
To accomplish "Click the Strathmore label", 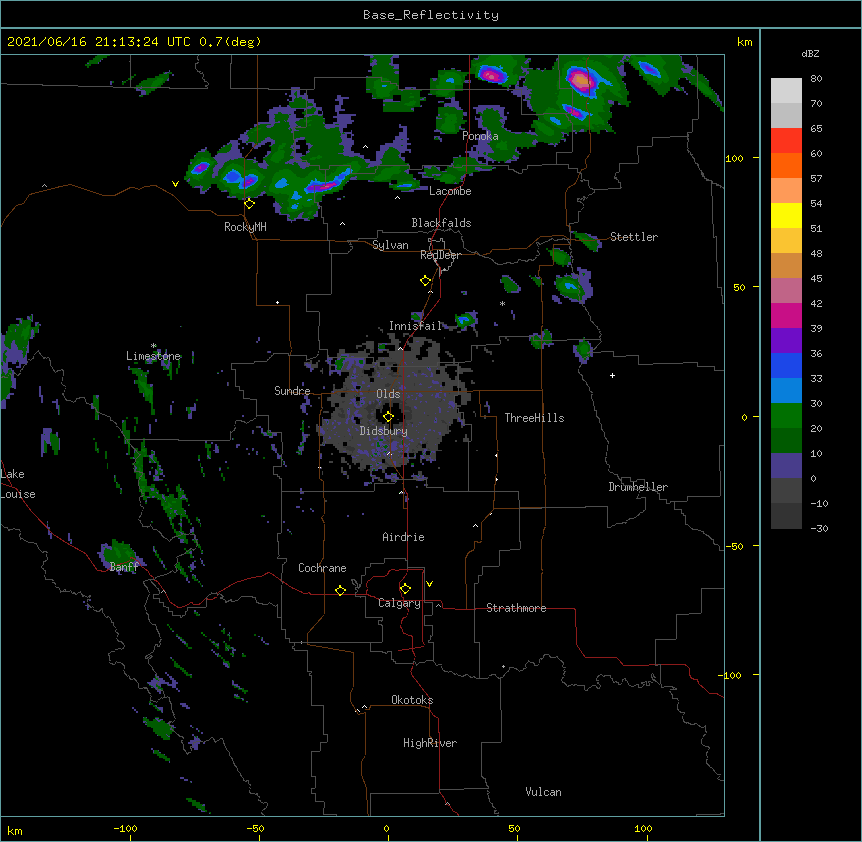I will [x=516, y=608].
